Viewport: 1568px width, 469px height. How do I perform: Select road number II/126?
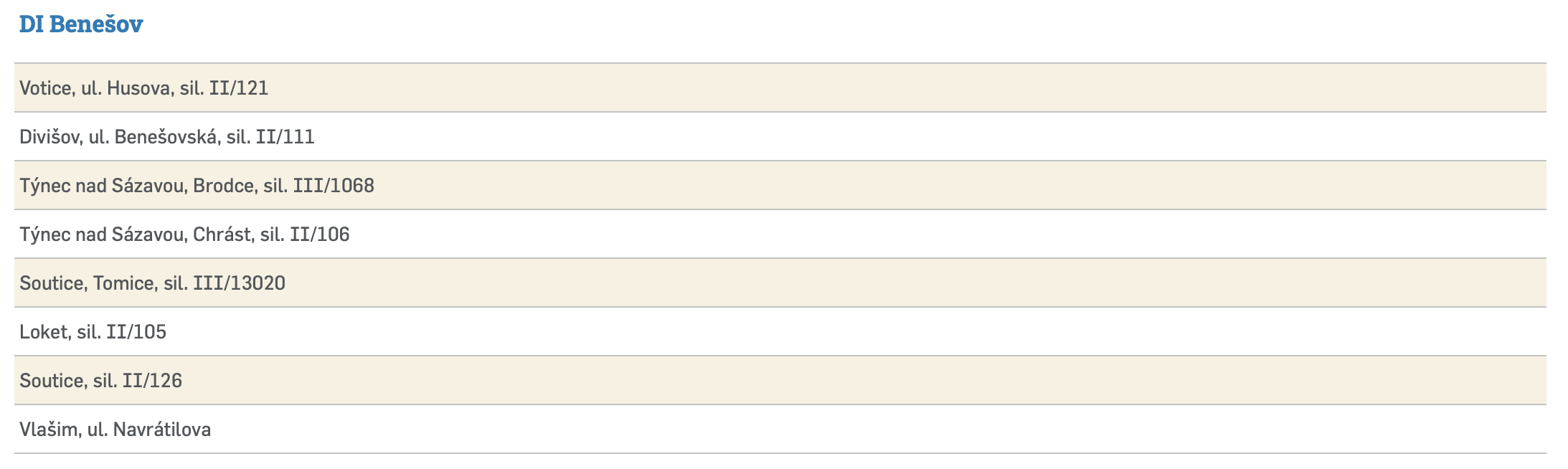152,381
